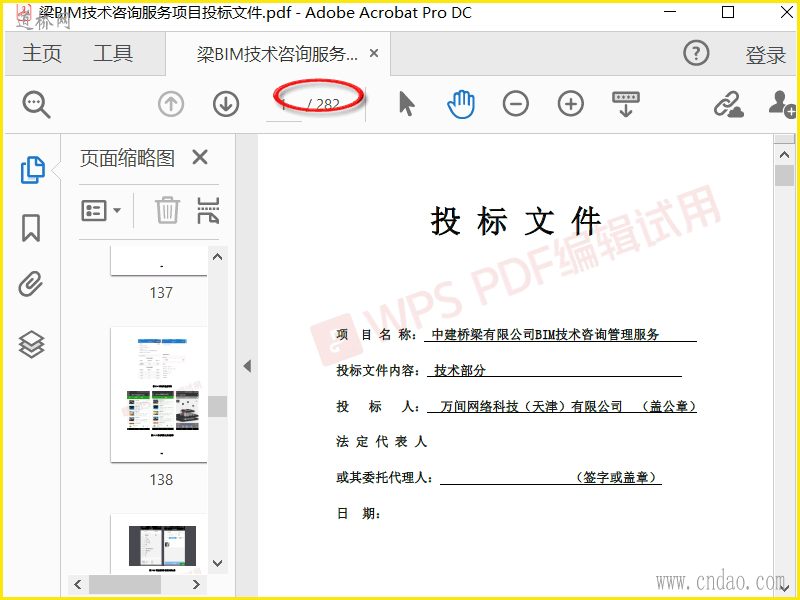The image size is (800, 600).
Task: Zoom in with plus button
Action: [570, 104]
